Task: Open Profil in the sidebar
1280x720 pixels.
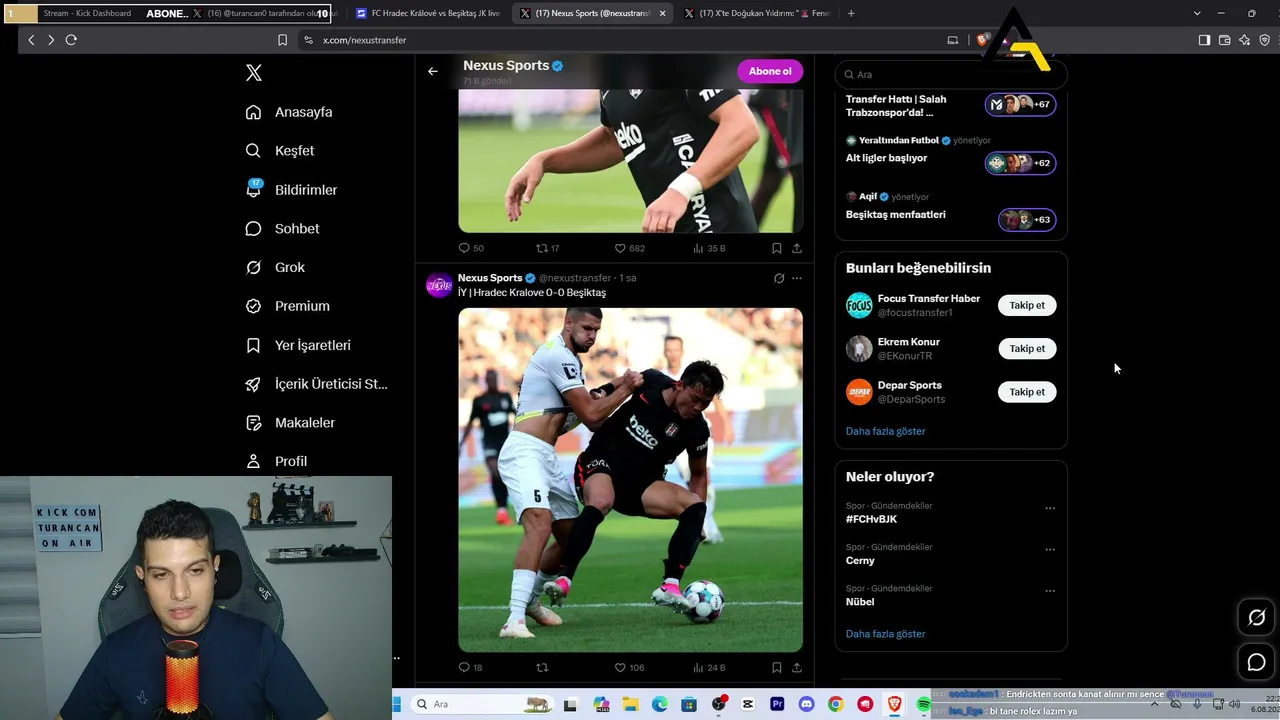Action: pyautogui.click(x=276, y=461)
